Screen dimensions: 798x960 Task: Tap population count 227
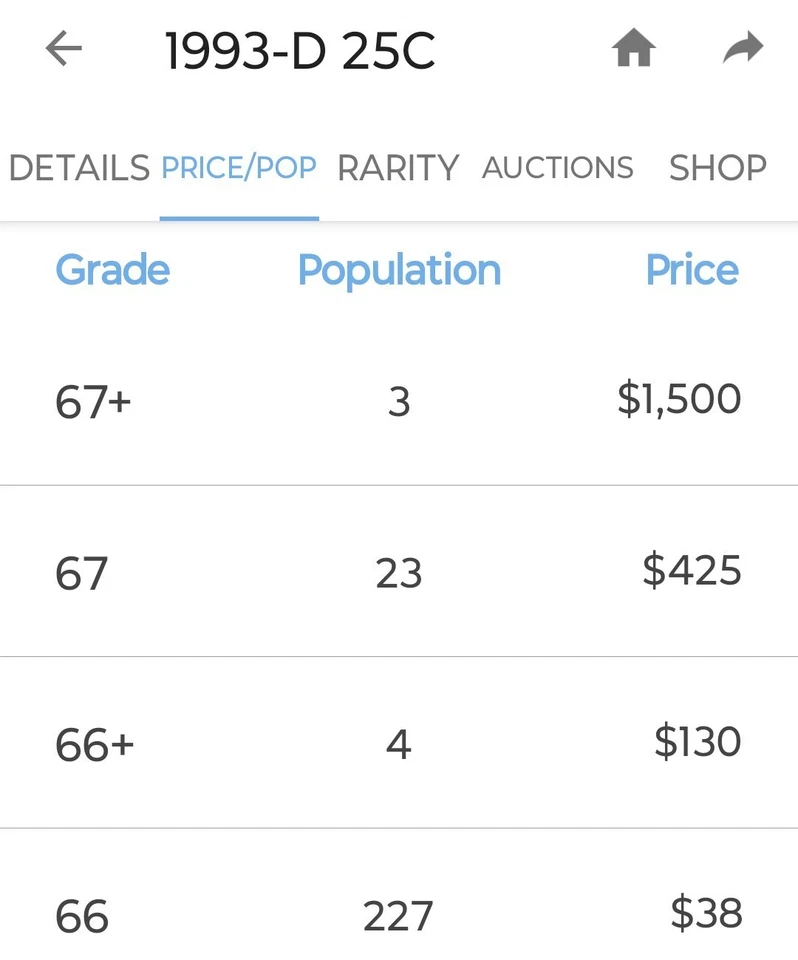pyautogui.click(x=399, y=916)
